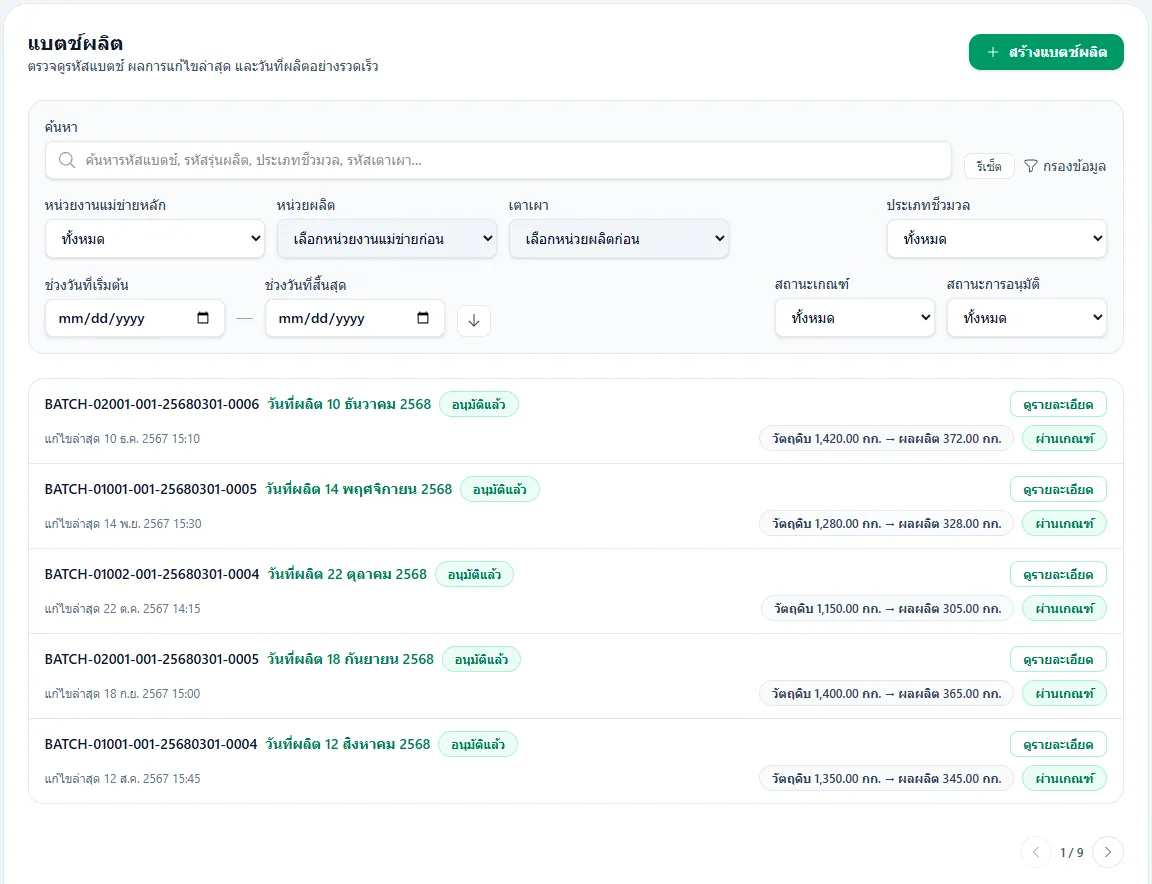Click end date mm/dd/yyyy field
The height and width of the screenshot is (884, 1152).
point(355,318)
